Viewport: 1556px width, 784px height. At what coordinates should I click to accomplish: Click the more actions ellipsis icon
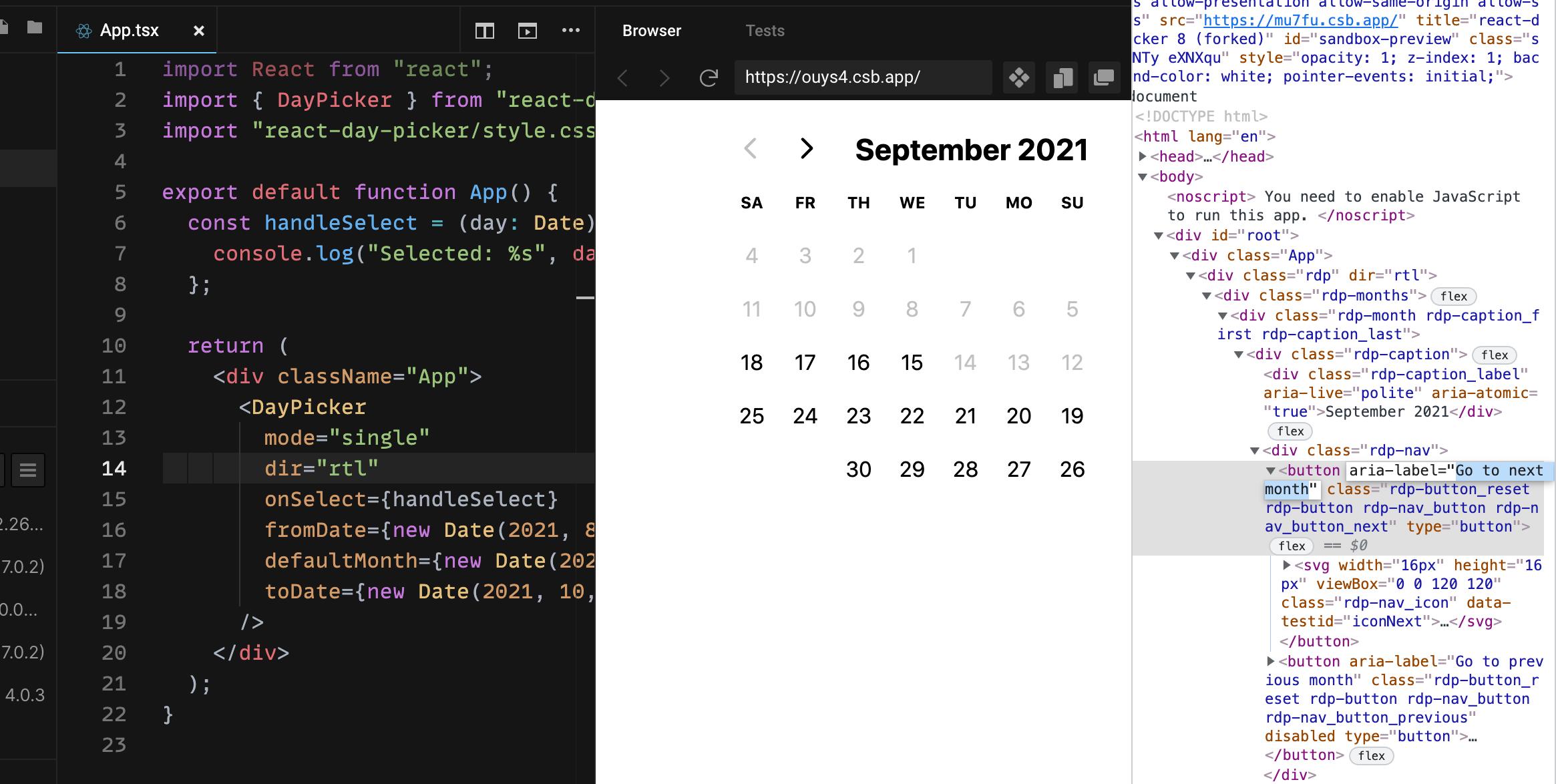click(x=571, y=31)
